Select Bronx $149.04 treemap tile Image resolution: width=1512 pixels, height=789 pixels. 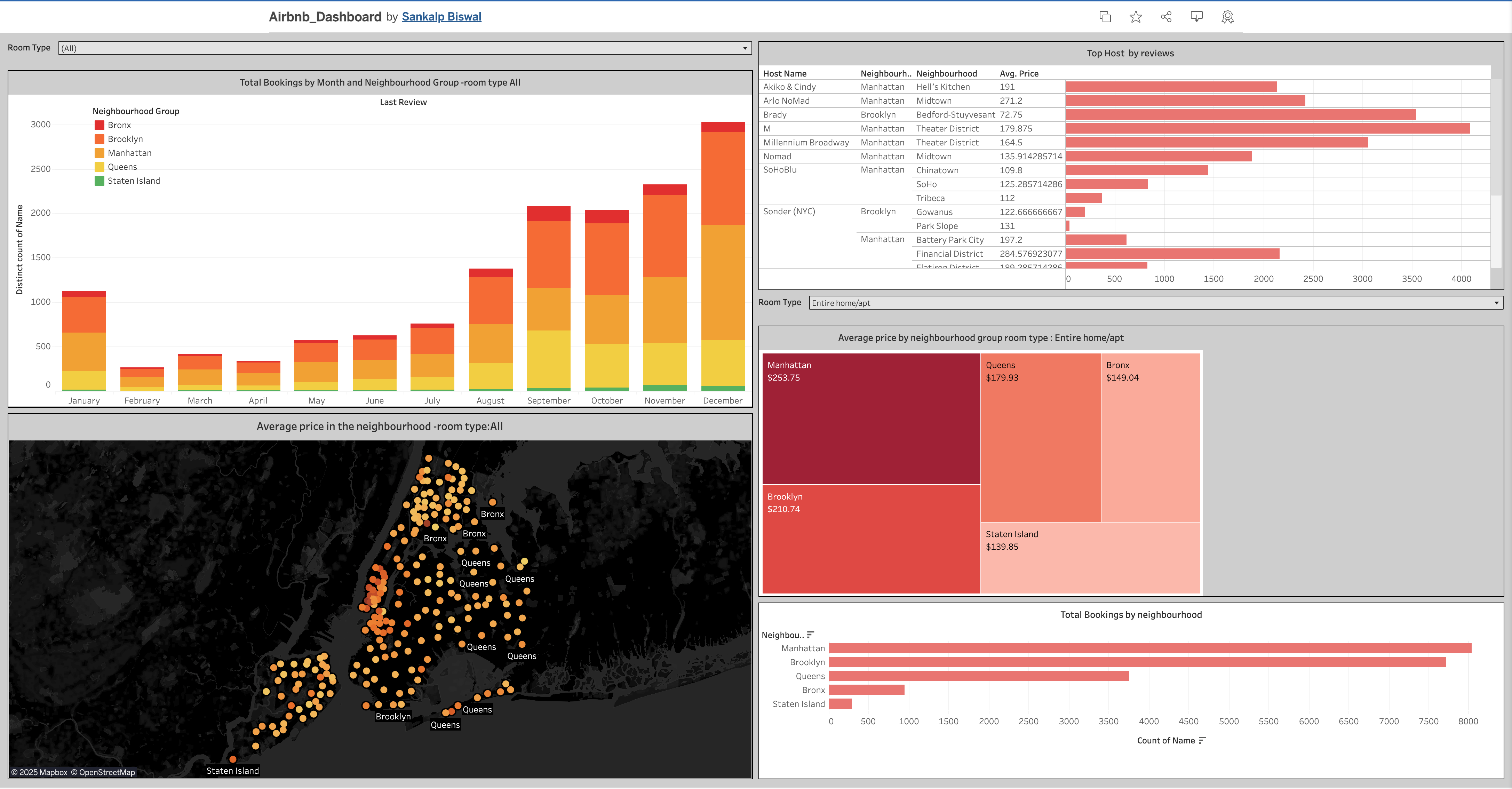[1151, 437]
